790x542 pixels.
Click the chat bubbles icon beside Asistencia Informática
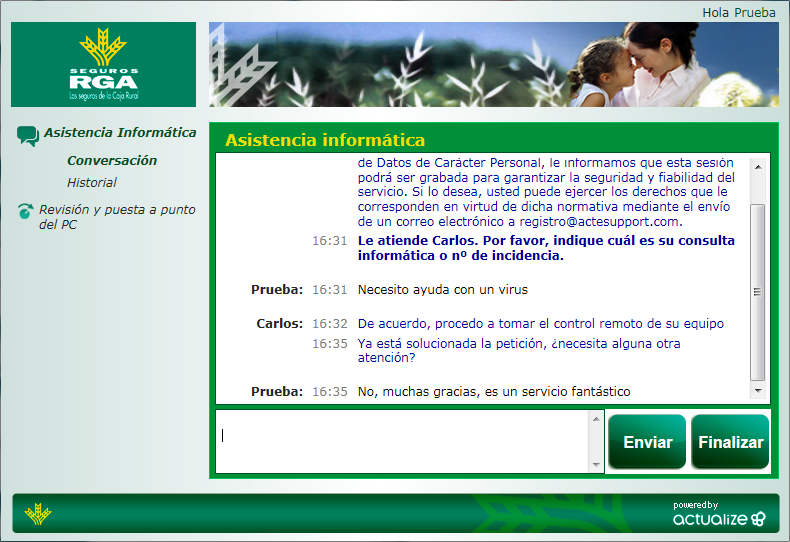point(28,136)
